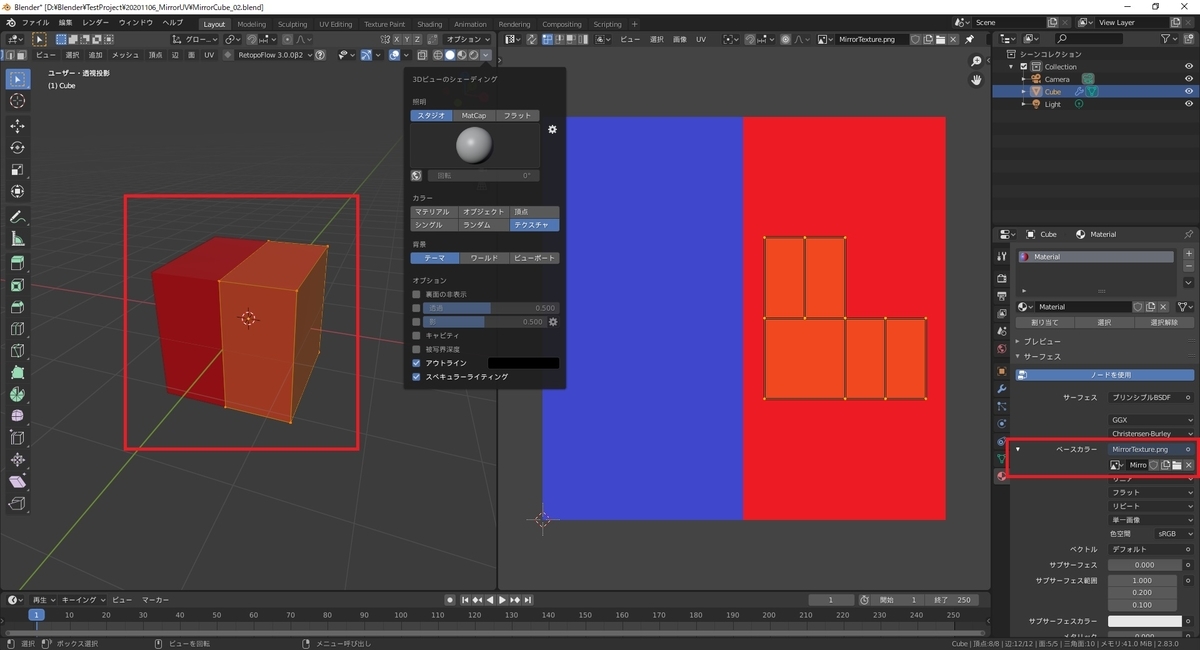Uncheck the アウトライン checkbox
1200x650 pixels.
point(417,363)
